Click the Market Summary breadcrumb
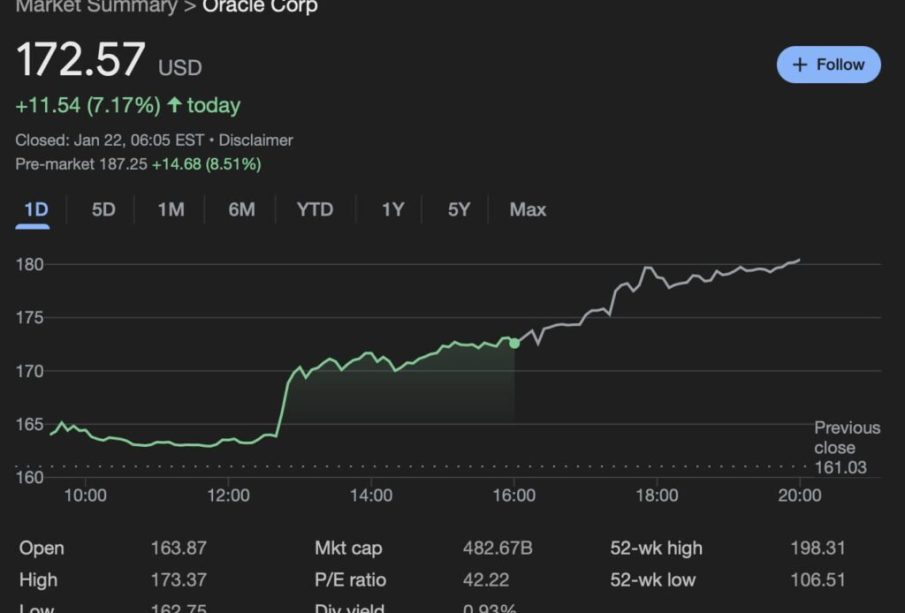The height and width of the screenshot is (613, 905). (x=95, y=7)
